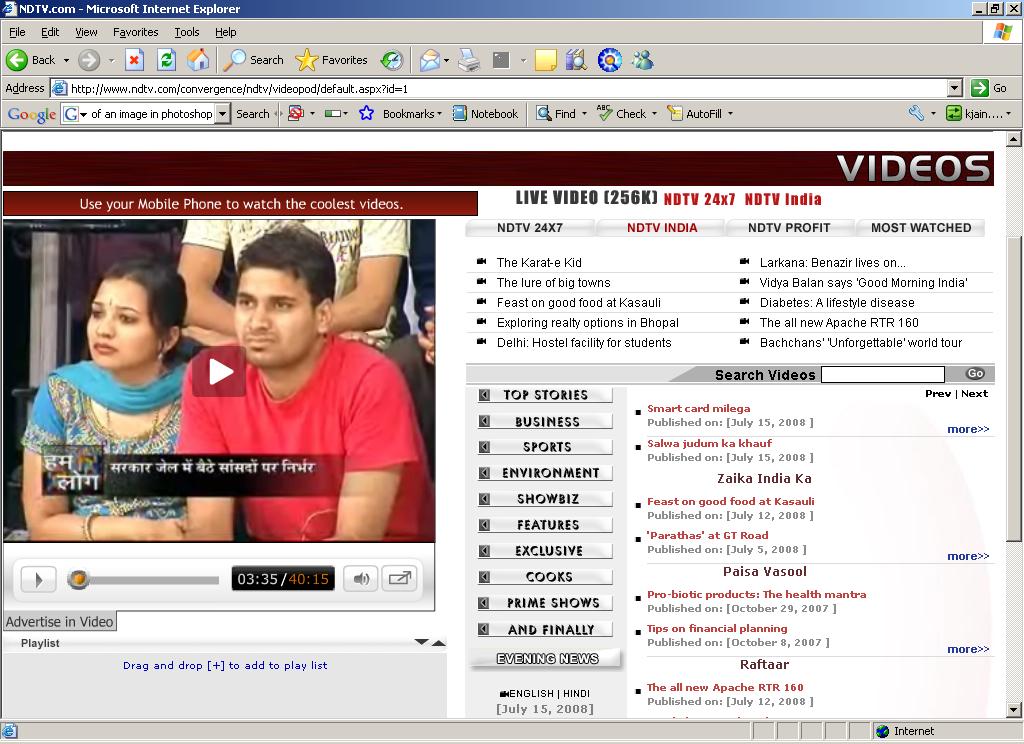Open the EVENING NEWS section
Viewport: 1024px width, 744px height.
[x=547, y=659]
